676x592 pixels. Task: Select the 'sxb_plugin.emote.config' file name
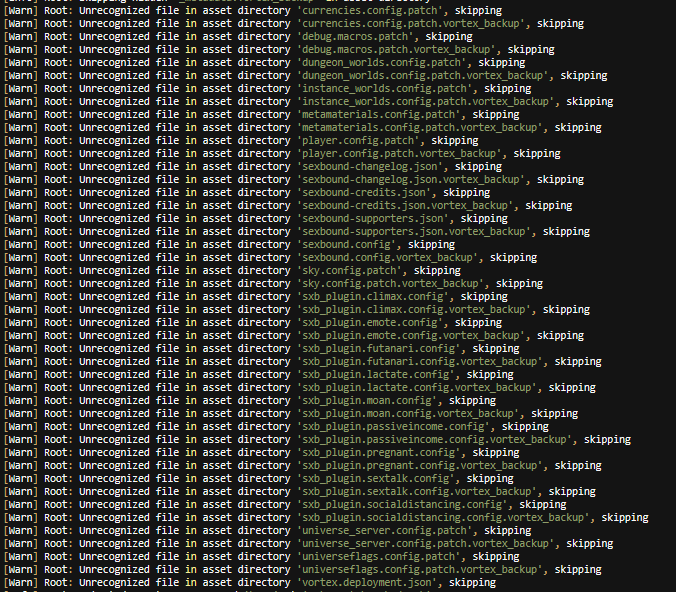pyautogui.click(x=370, y=323)
